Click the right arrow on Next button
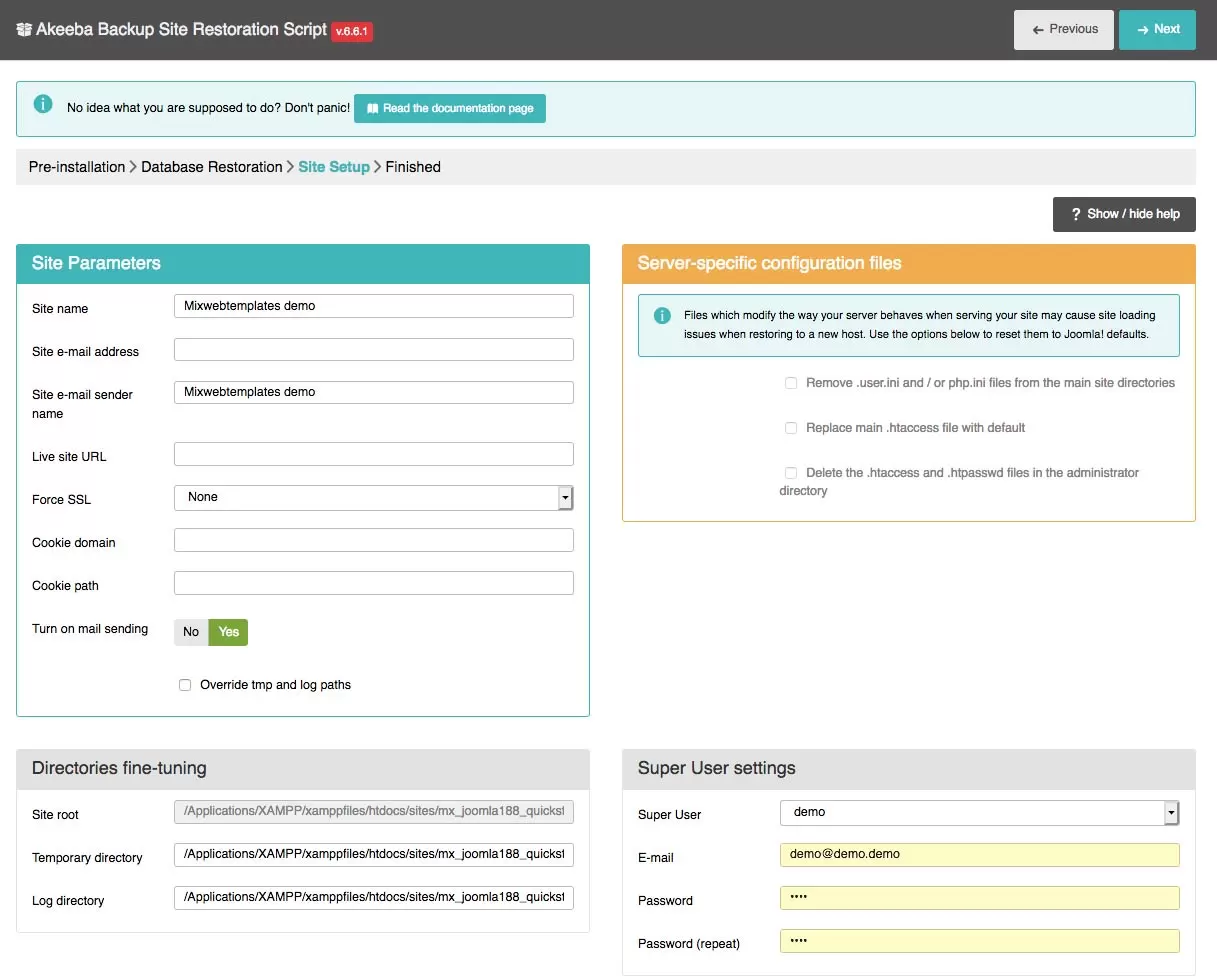This screenshot has height=980, width=1217. (1143, 29)
